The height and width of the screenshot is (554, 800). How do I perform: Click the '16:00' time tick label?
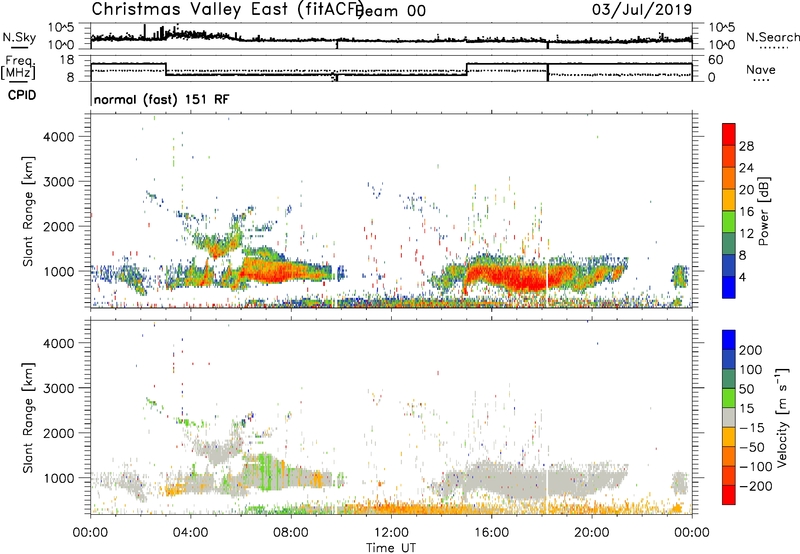[x=491, y=533]
